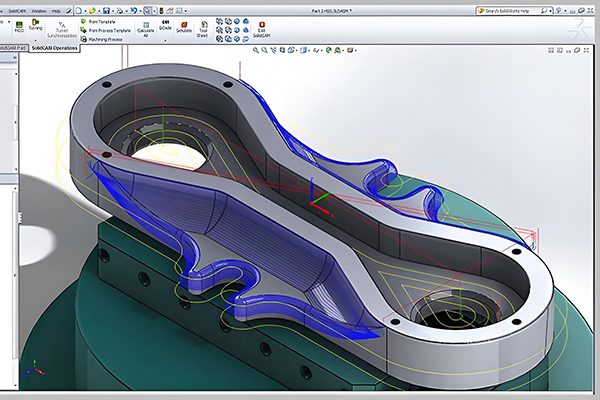This screenshot has height=400, width=600.
Task: Click the Rebuild traffic light icon
Action: [x=161, y=11]
